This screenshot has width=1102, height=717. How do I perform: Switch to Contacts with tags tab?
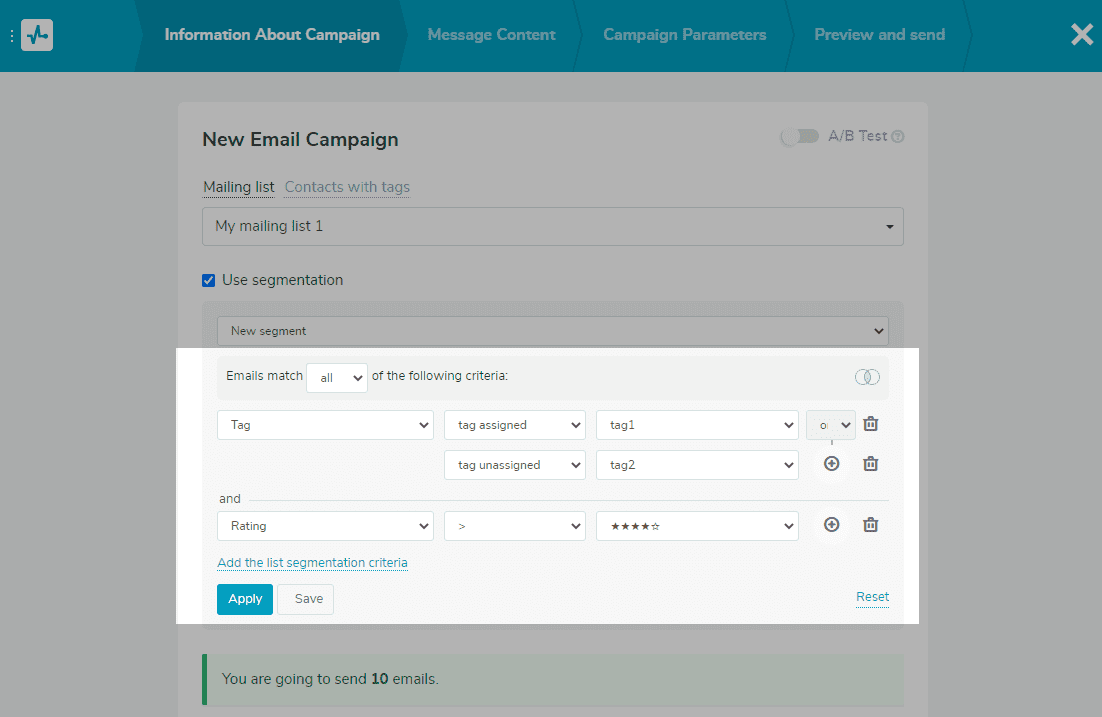point(347,187)
